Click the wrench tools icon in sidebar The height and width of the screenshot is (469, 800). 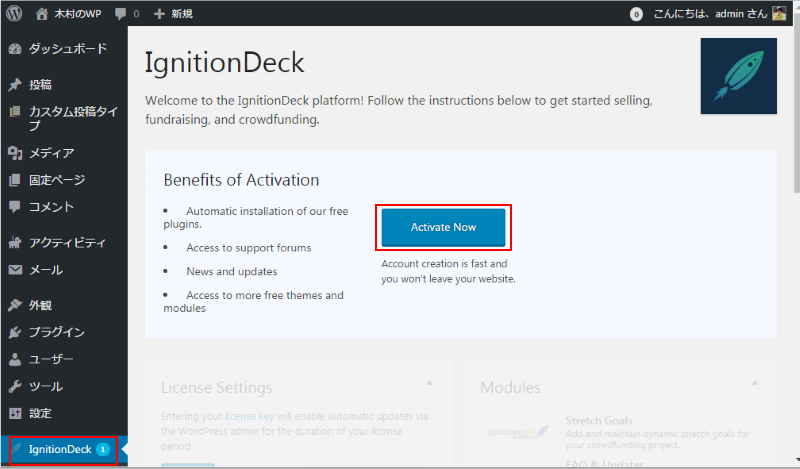pos(14,386)
